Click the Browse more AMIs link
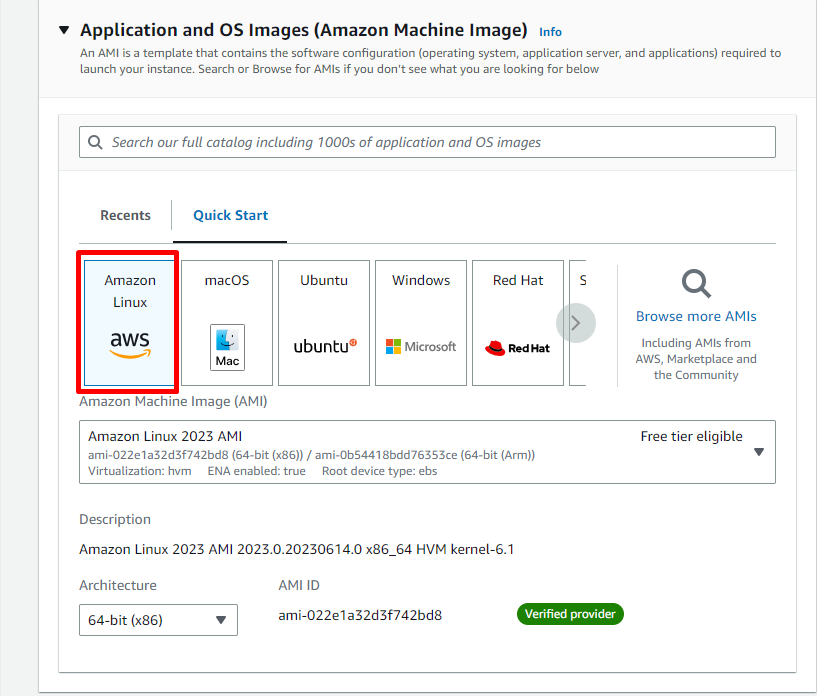The image size is (817, 696). (696, 316)
